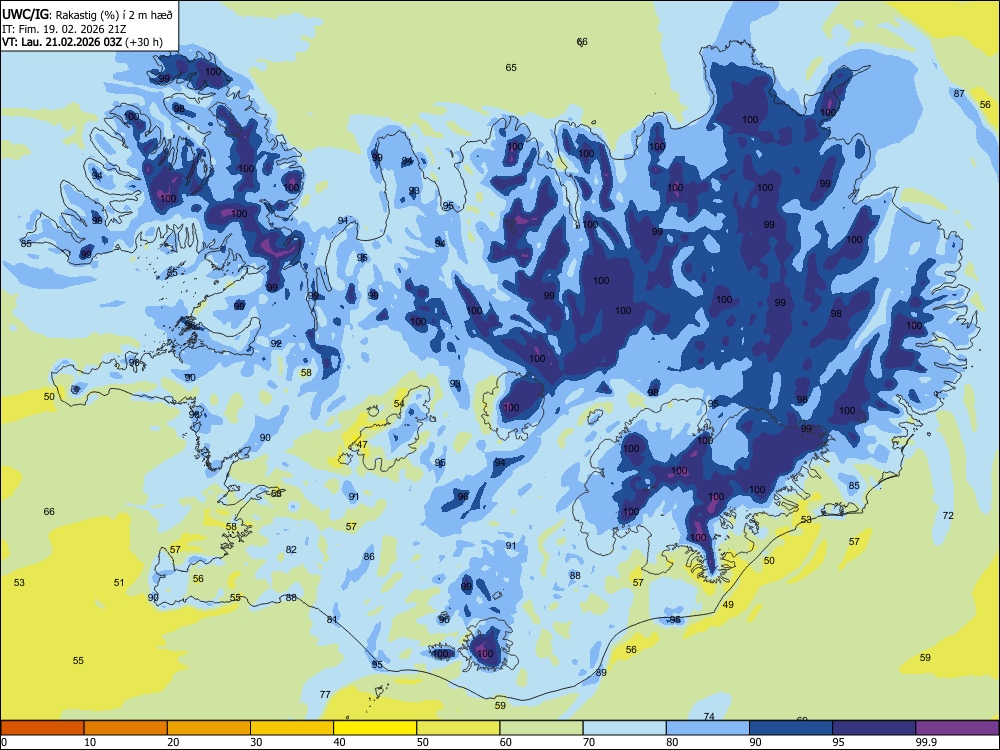The height and width of the screenshot is (750, 1000).
Task: Click the 60–70 light green legend swatch
Action: pos(541,728)
